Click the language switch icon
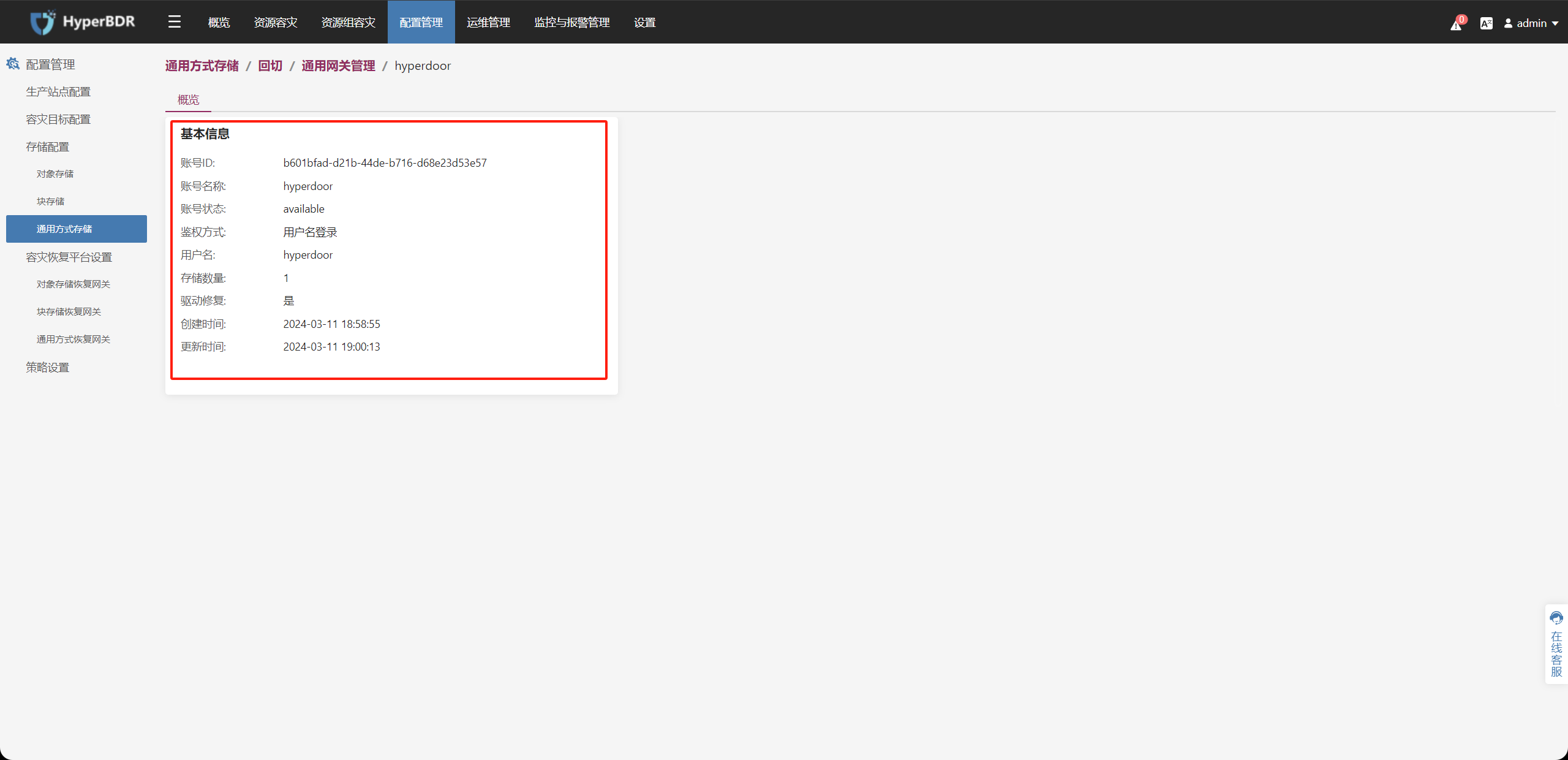Viewport: 1568px width, 760px height. coord(1487,23)
